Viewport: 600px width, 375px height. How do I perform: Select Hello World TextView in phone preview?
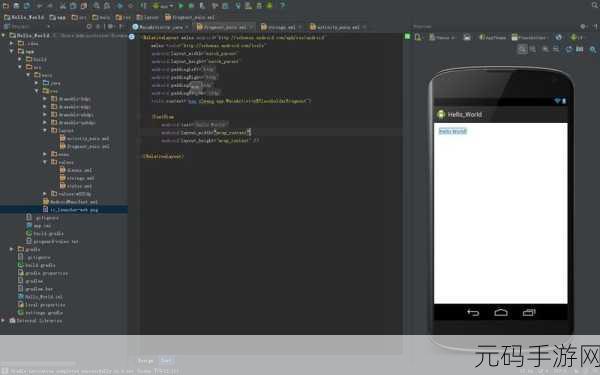[453, 131]
